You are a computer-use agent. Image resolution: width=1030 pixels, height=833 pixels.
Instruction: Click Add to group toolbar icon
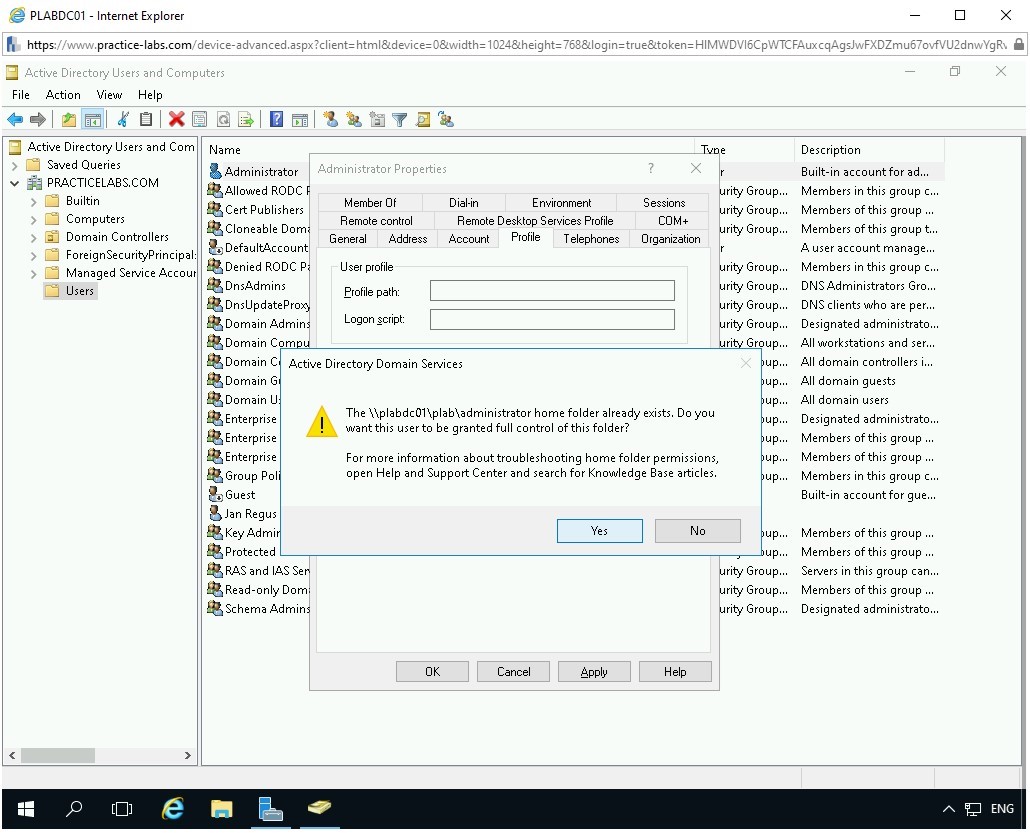pyautogui.click(x=446, y=120)
